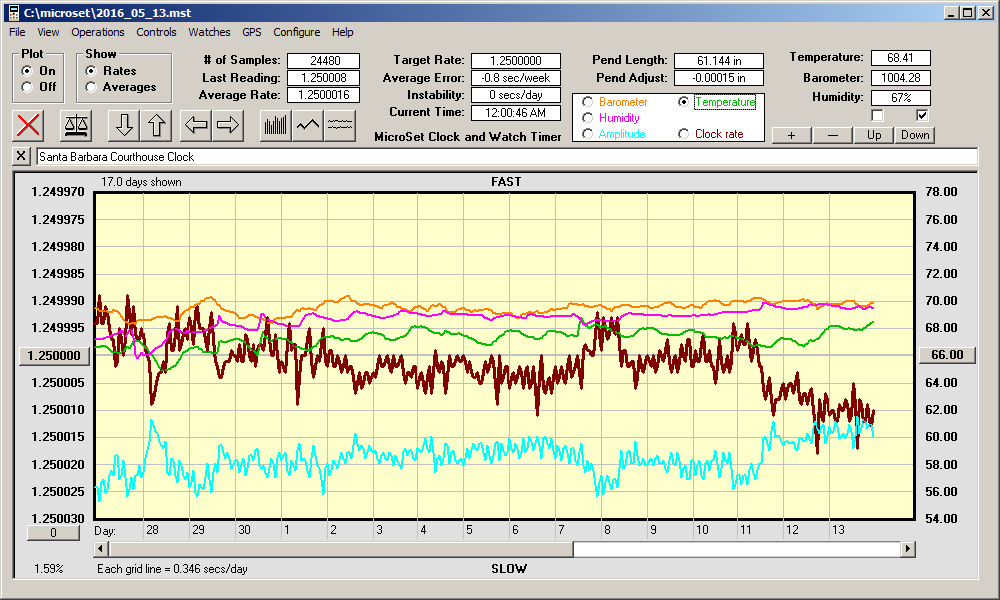
Task: Click the horizontal scrollbar right arrow
Action: pos(908,548)
